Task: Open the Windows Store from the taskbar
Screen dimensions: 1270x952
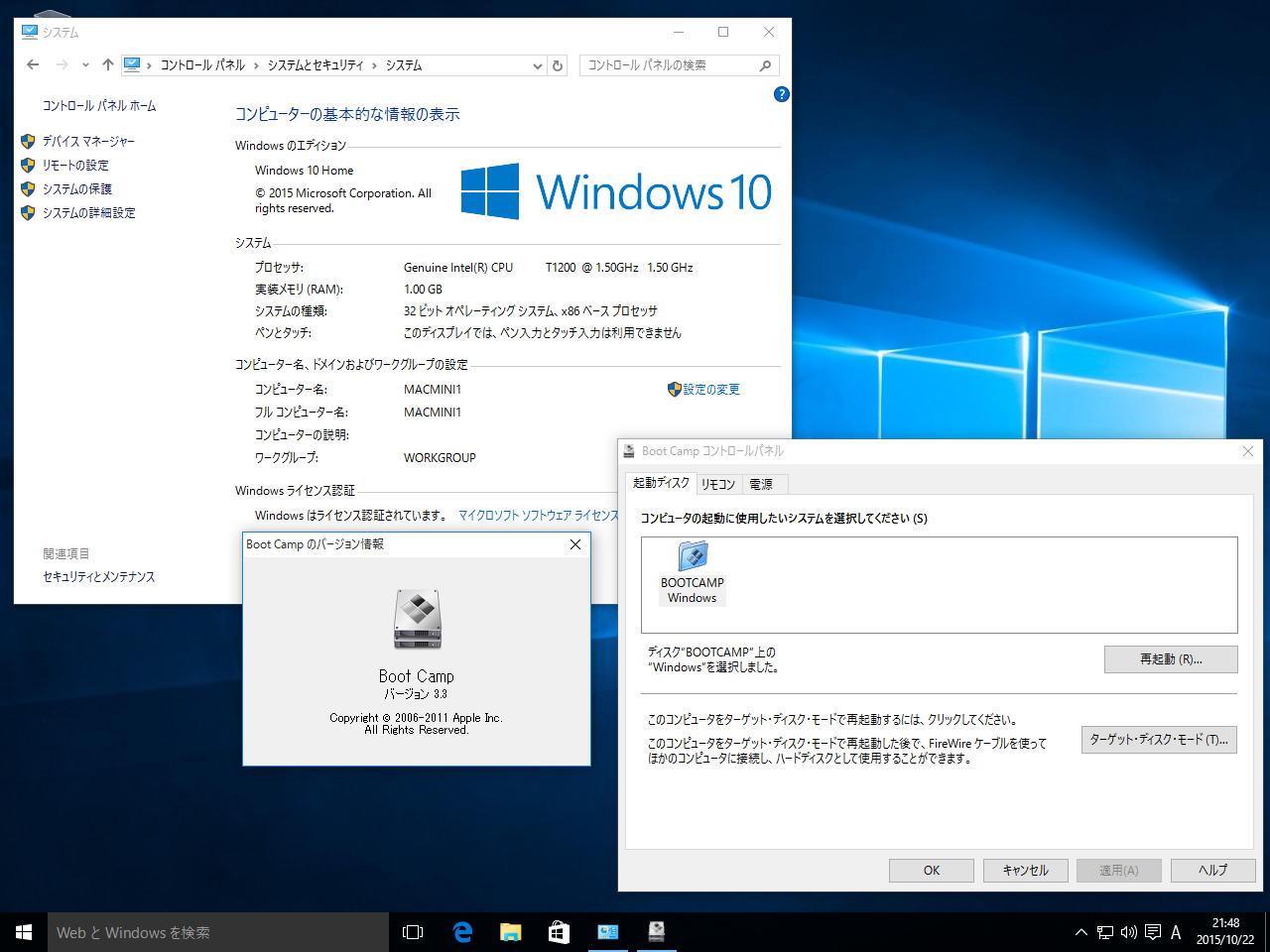Action: pos(559,932)
